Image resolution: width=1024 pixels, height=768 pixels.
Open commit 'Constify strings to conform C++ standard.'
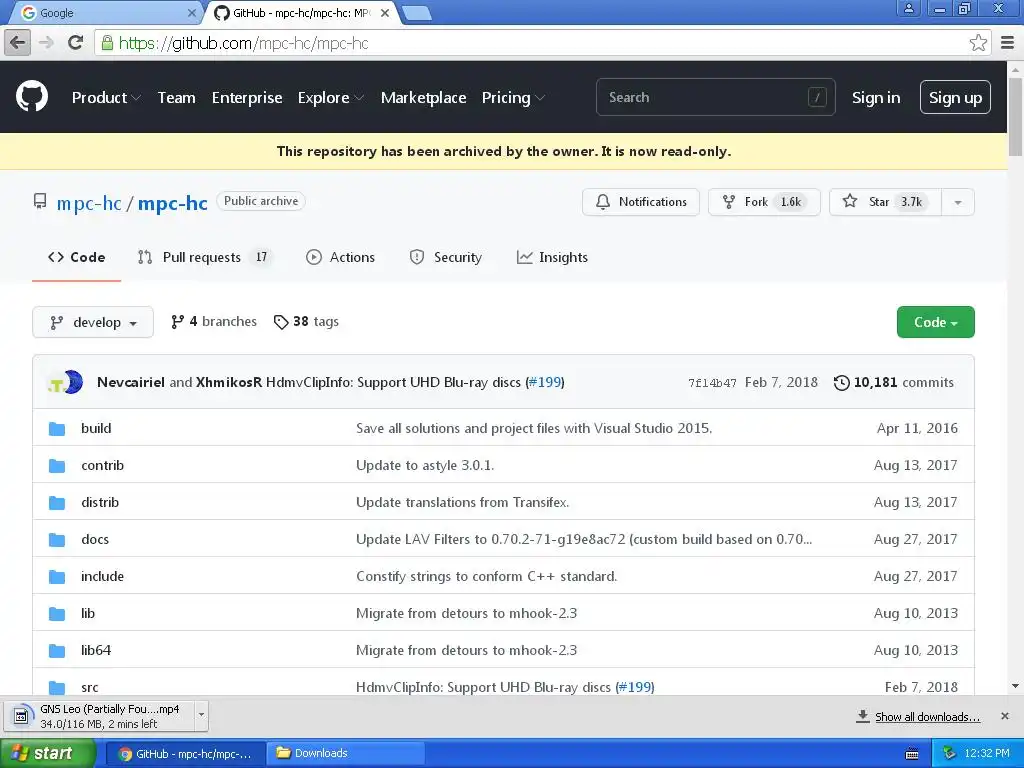pyautogui.click(x=487, y=577)
